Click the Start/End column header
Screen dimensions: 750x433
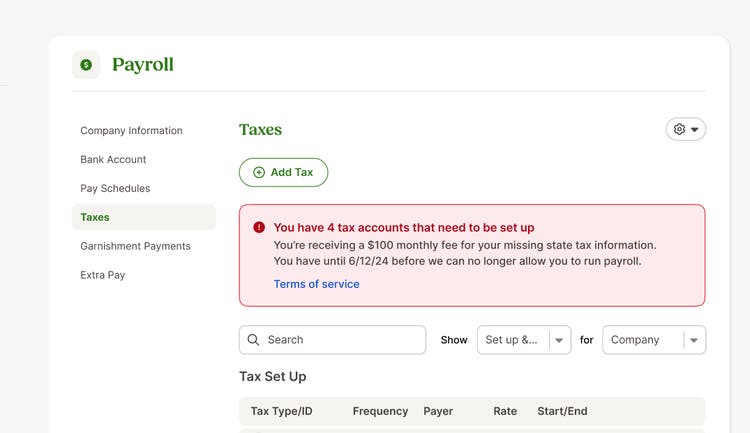point(562,411)
